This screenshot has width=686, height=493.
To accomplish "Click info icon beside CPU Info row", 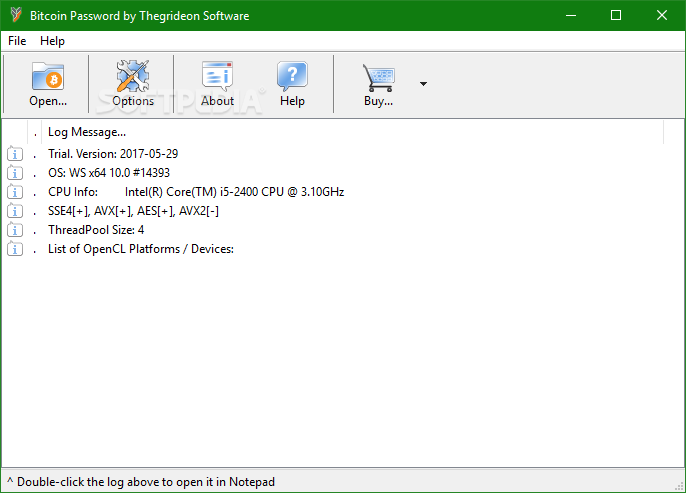I will point(15,192).
